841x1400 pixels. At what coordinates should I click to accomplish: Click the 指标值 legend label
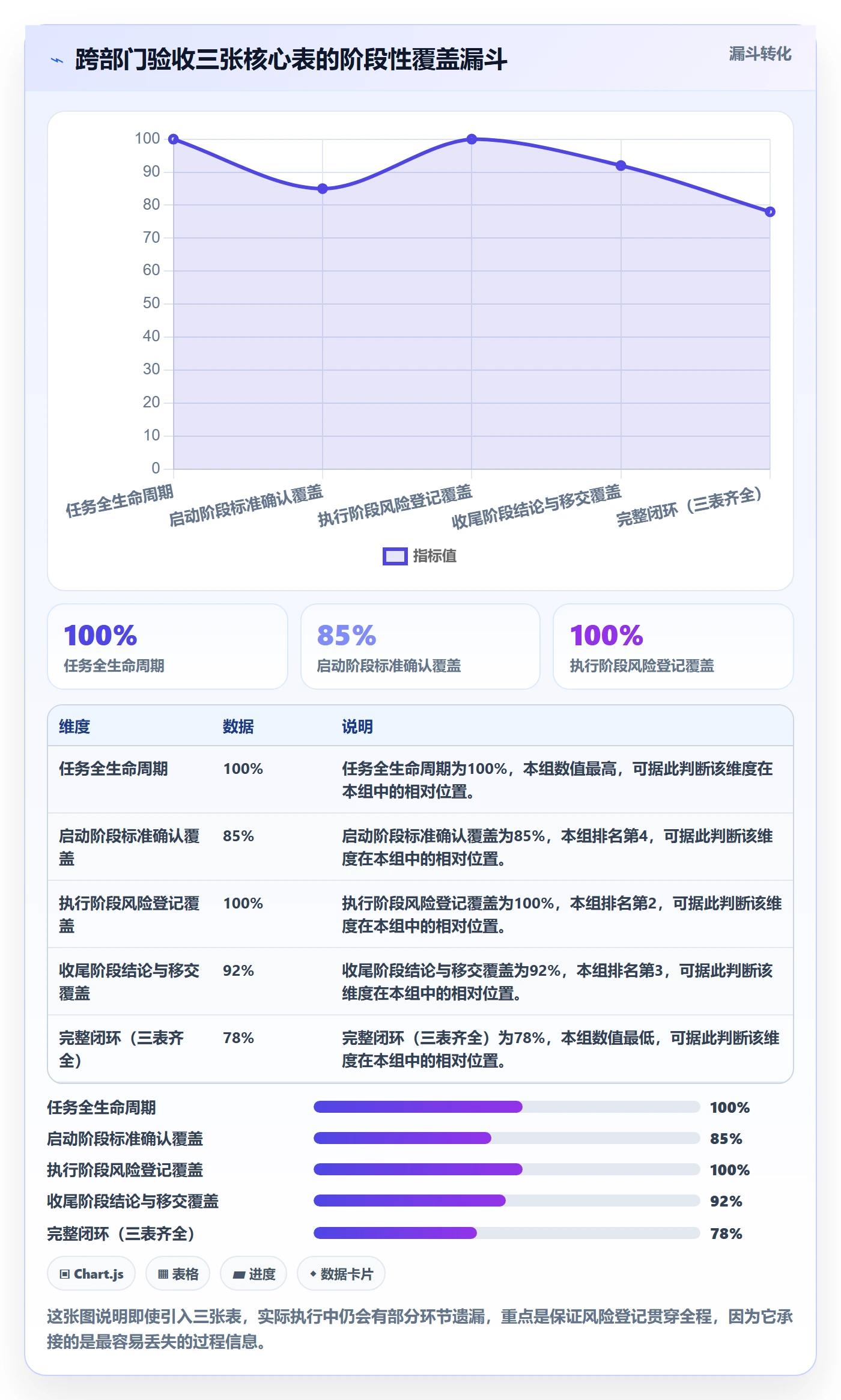point(435,556)
